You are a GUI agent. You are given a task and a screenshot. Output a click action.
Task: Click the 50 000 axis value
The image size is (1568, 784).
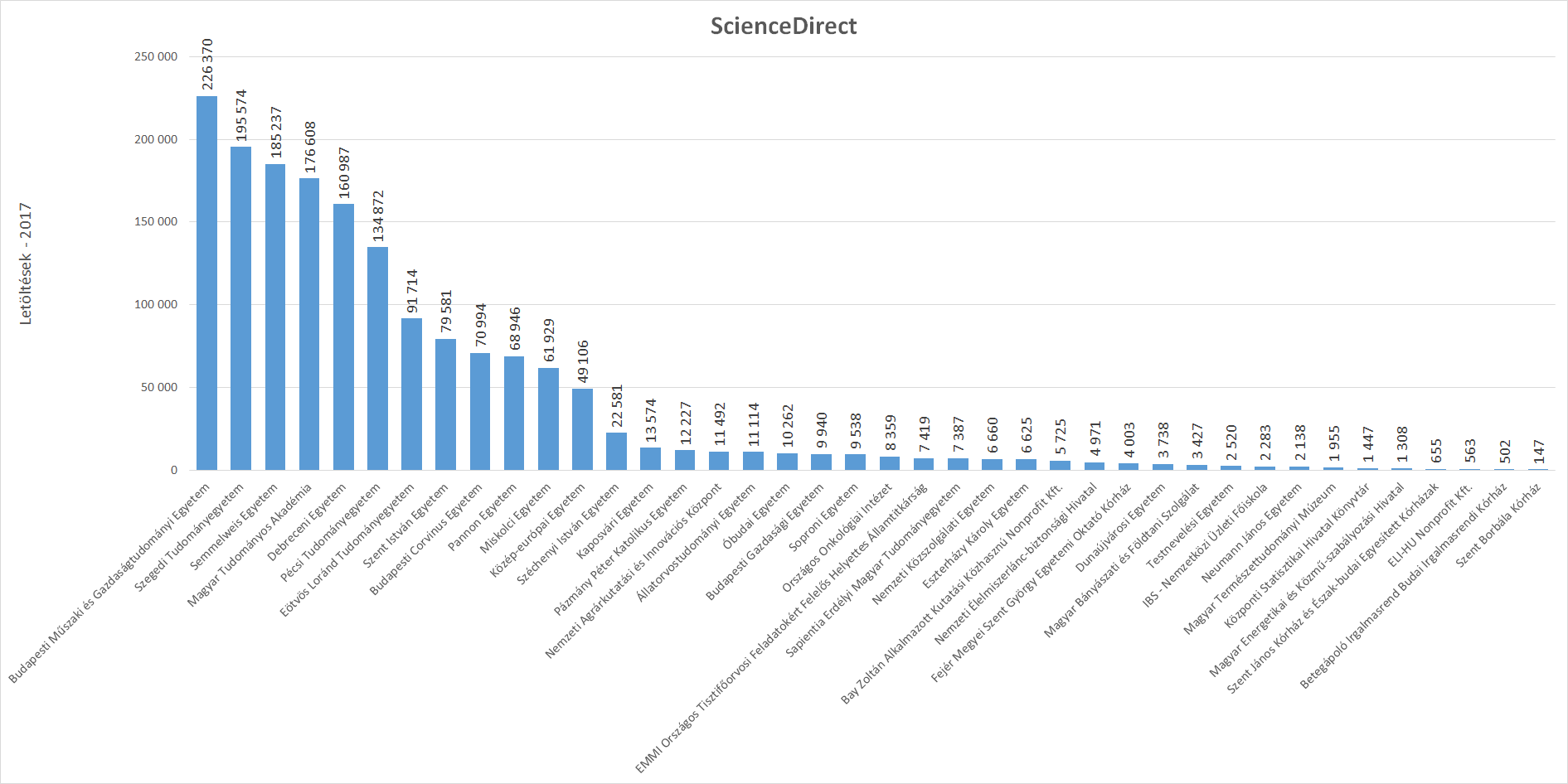coord(159,387)
